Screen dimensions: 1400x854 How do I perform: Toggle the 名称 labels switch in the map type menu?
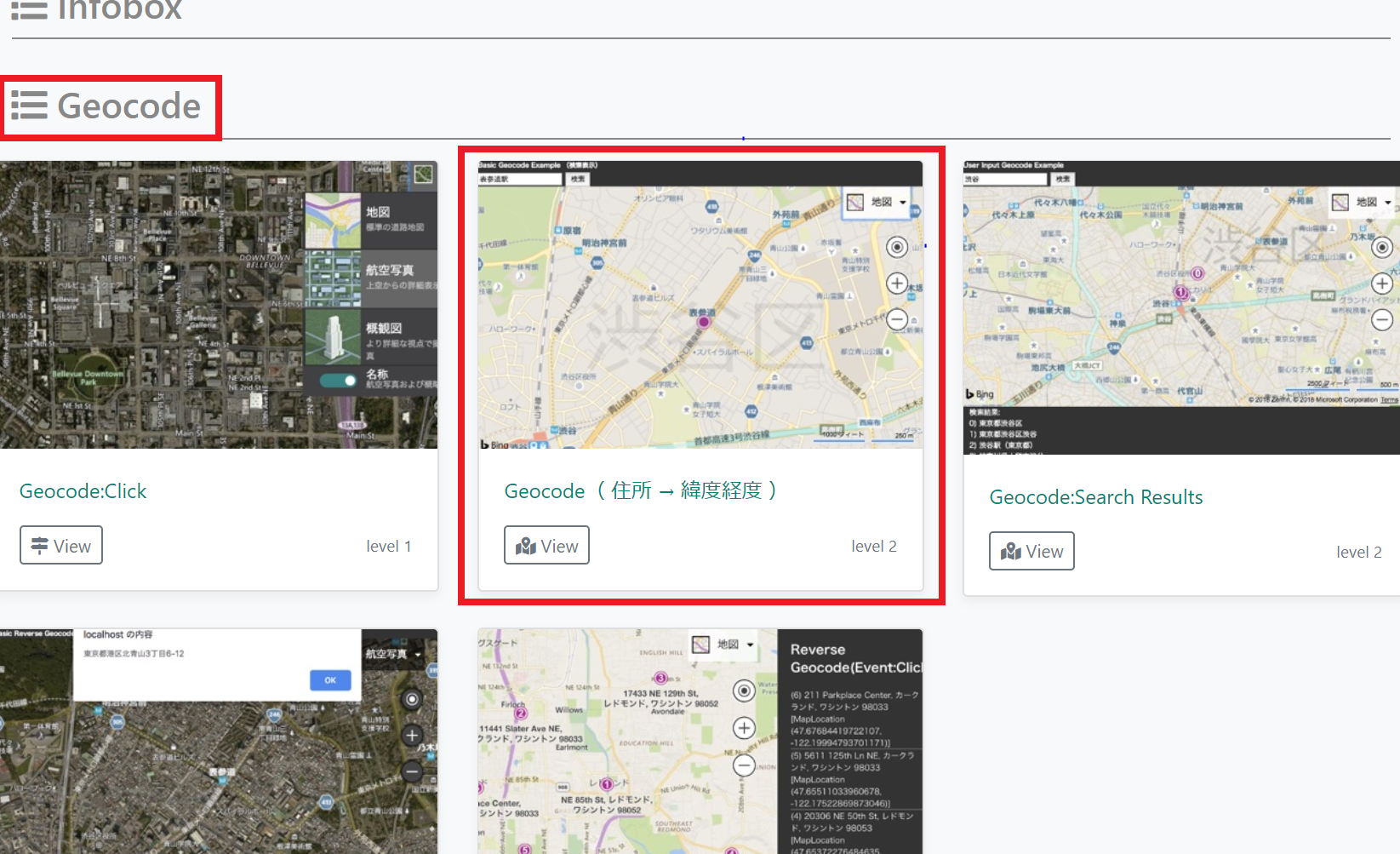click(x=337, y=380)
